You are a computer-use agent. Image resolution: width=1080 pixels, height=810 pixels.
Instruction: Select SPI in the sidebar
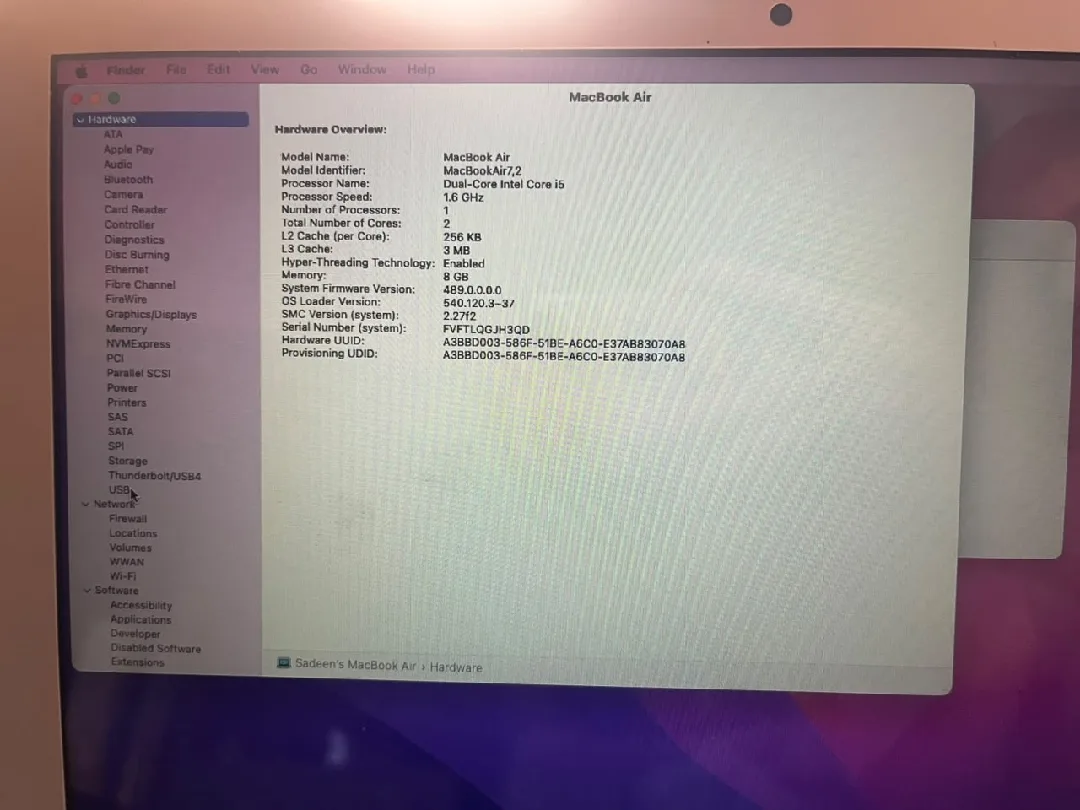116,446
